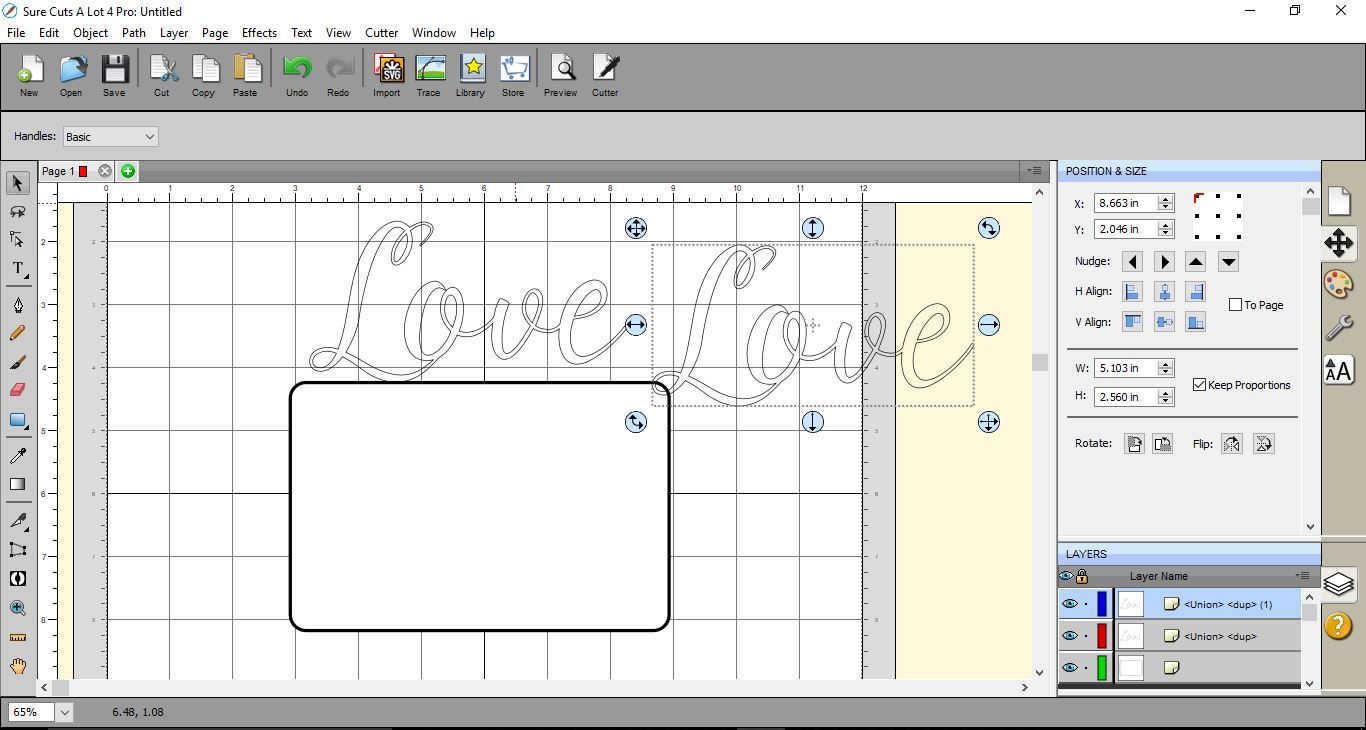This screenshot has width=1366, height=730.
Task: Open the Text settings panel icon
Action: pos(1339,369)
